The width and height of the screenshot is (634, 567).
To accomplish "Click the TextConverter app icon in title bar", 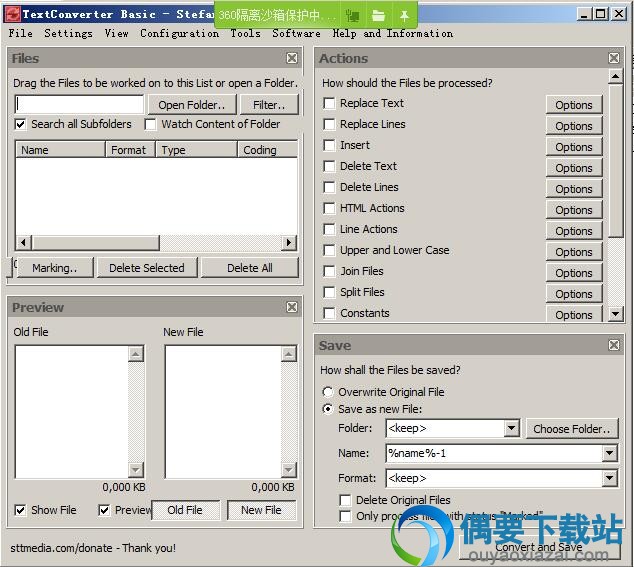I will 12,15.
